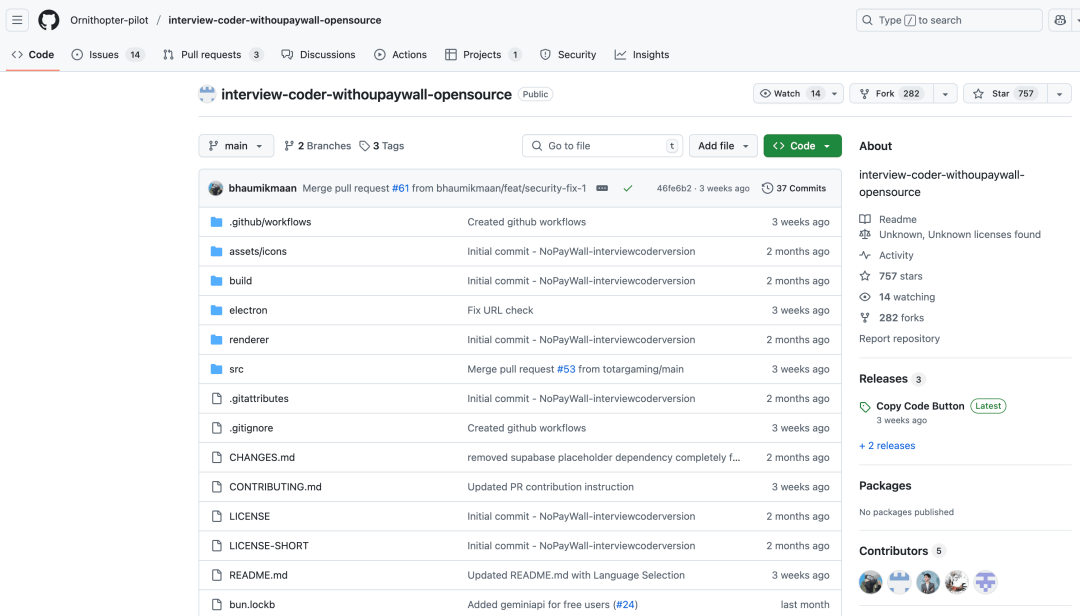The height and width of the screenshot is (616, 1080).
Task: Open the hamburger navigation menu
Action: [18, 20]
